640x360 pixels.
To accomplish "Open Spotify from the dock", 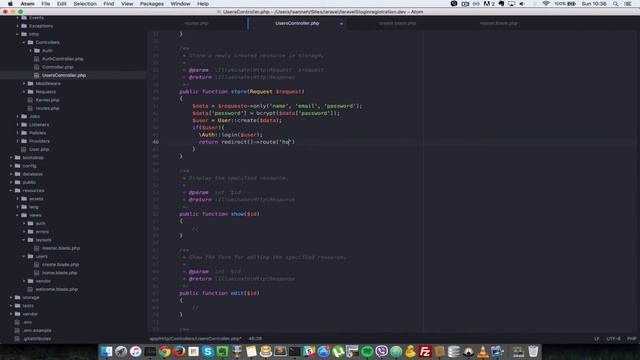I will click(x=367, y=351).
